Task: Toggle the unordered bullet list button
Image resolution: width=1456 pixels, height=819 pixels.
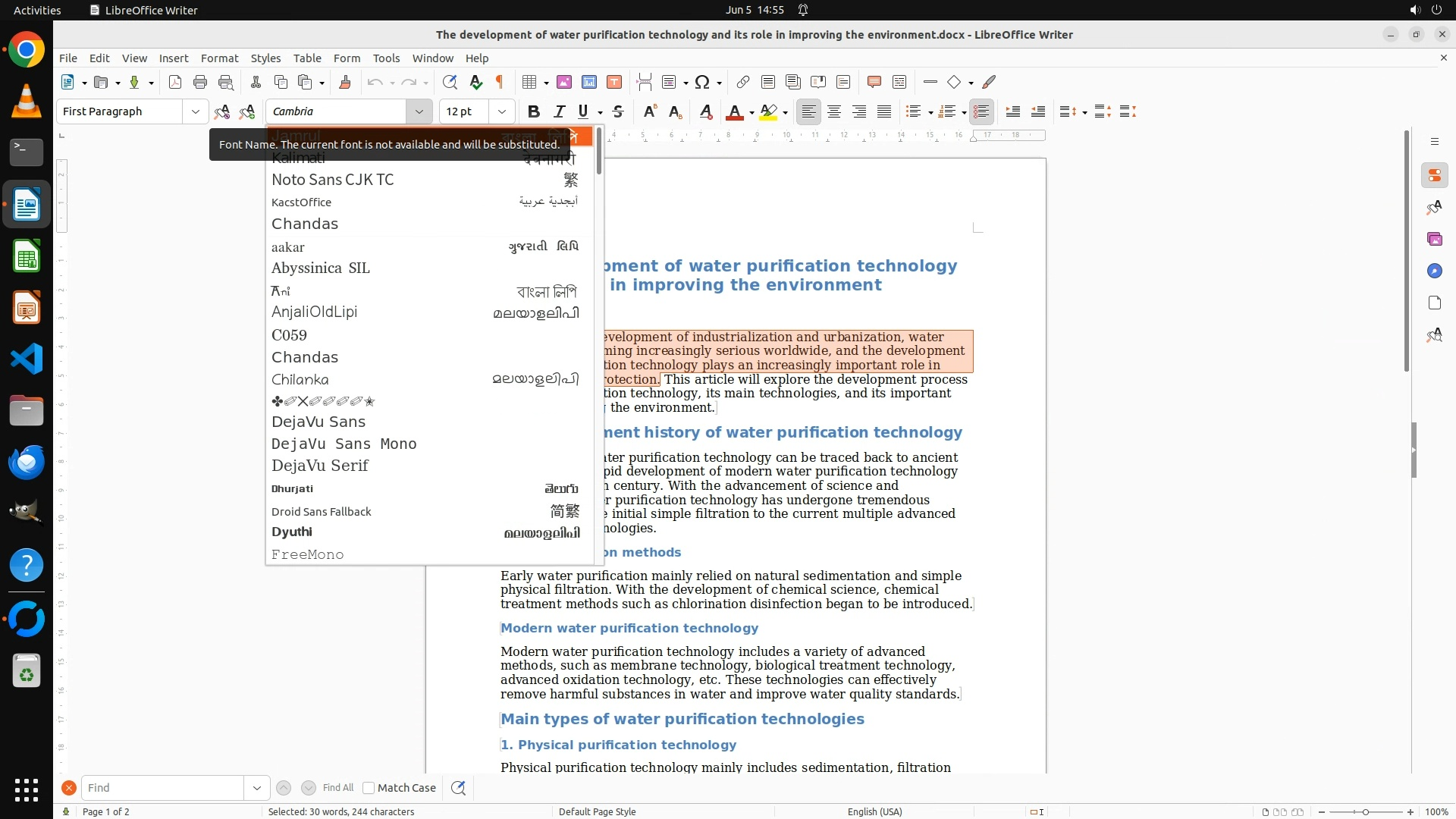Action: pyautogui.click(x=913, y=111)
